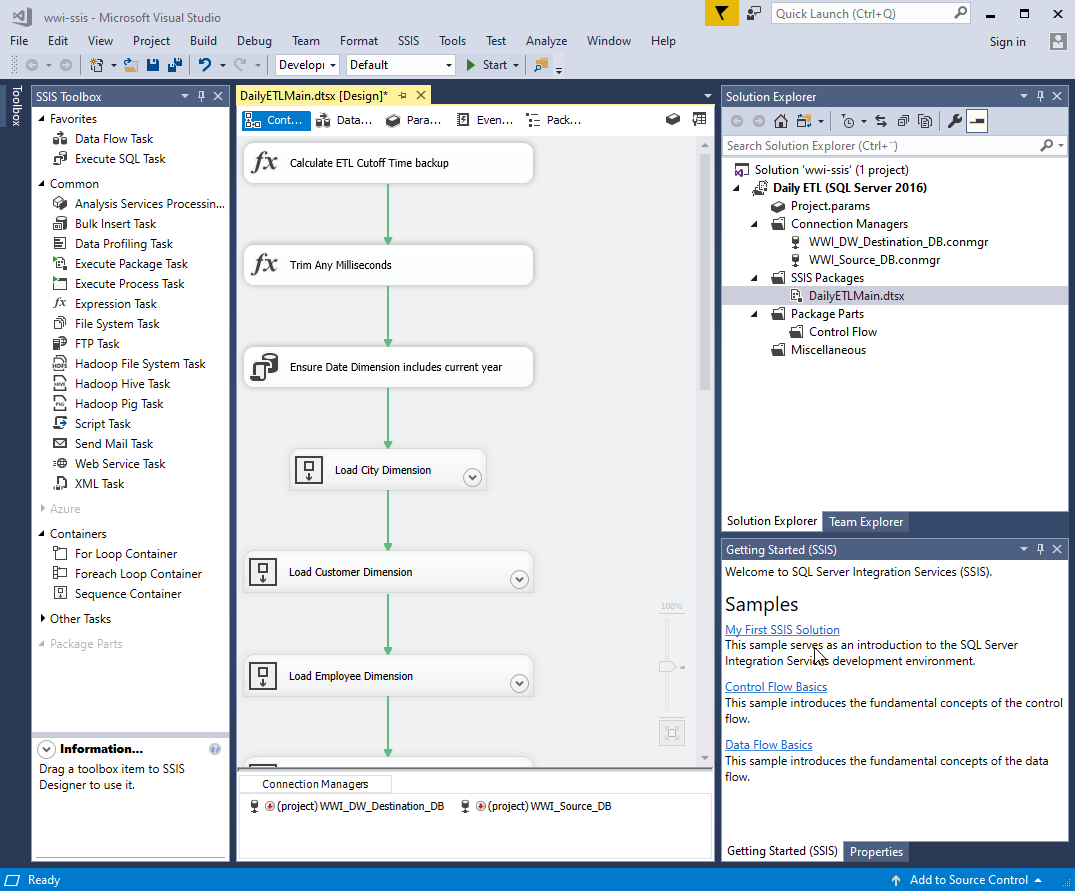Toggle Pending Changes Filter in Solution Explorer

click(848, 121)
